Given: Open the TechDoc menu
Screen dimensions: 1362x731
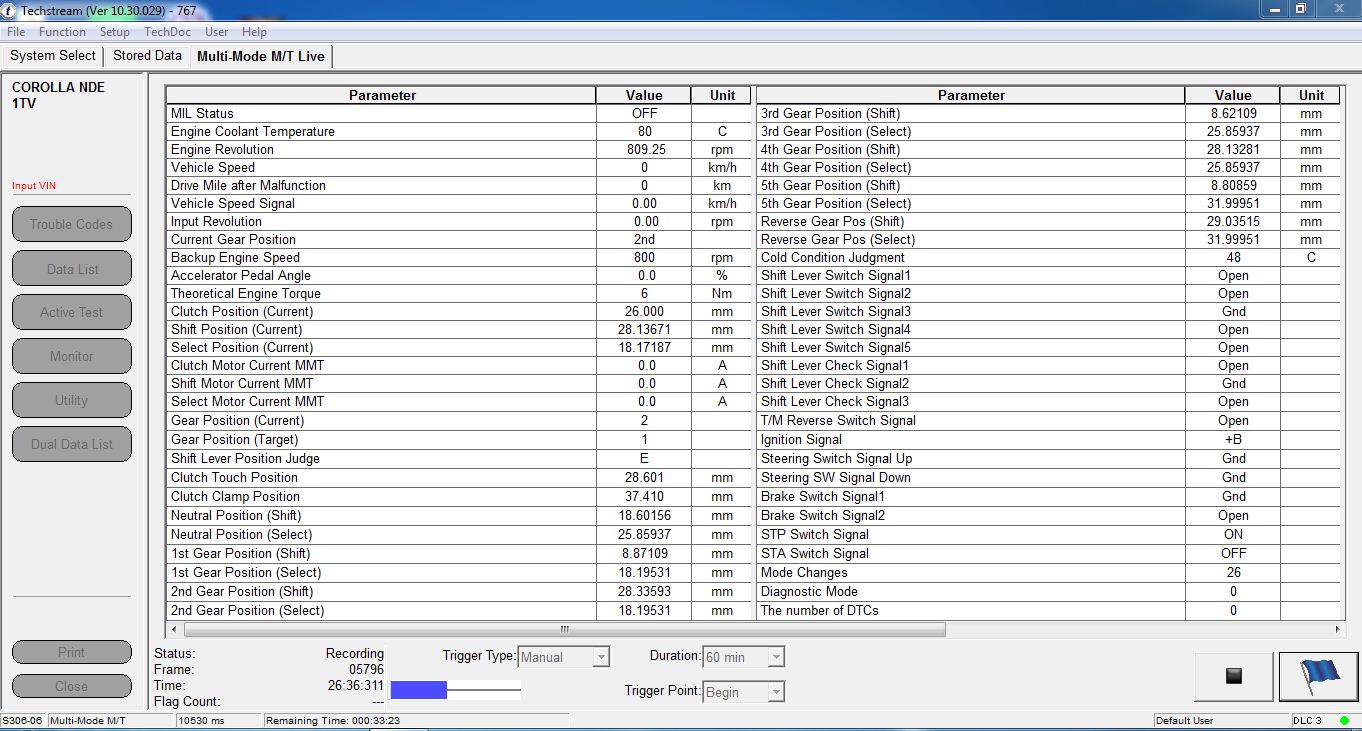Looking at the screenshot, I should click(167, 32).
